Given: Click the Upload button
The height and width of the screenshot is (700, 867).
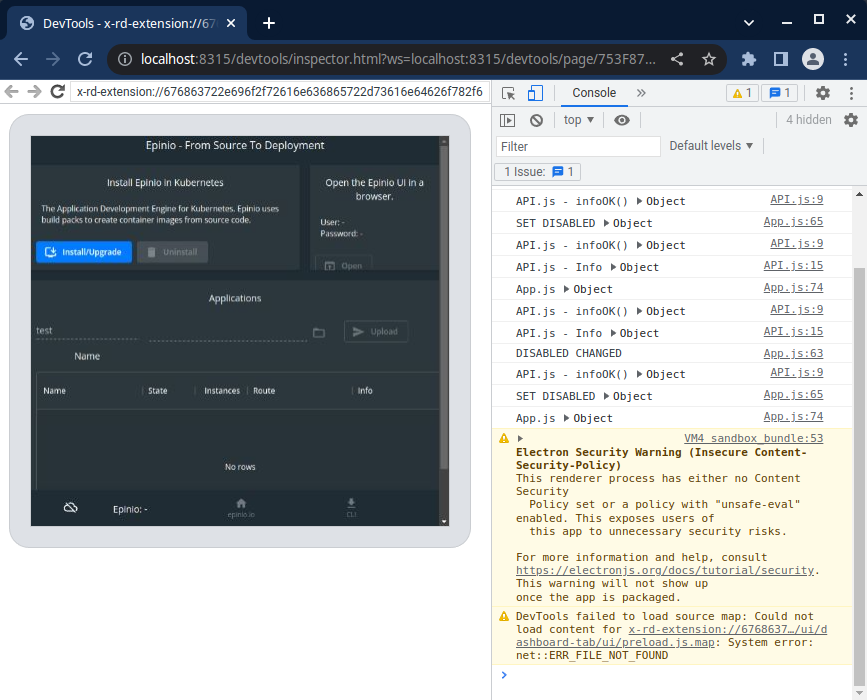Looking at the screenshot, I should click(x=376, y=332).
